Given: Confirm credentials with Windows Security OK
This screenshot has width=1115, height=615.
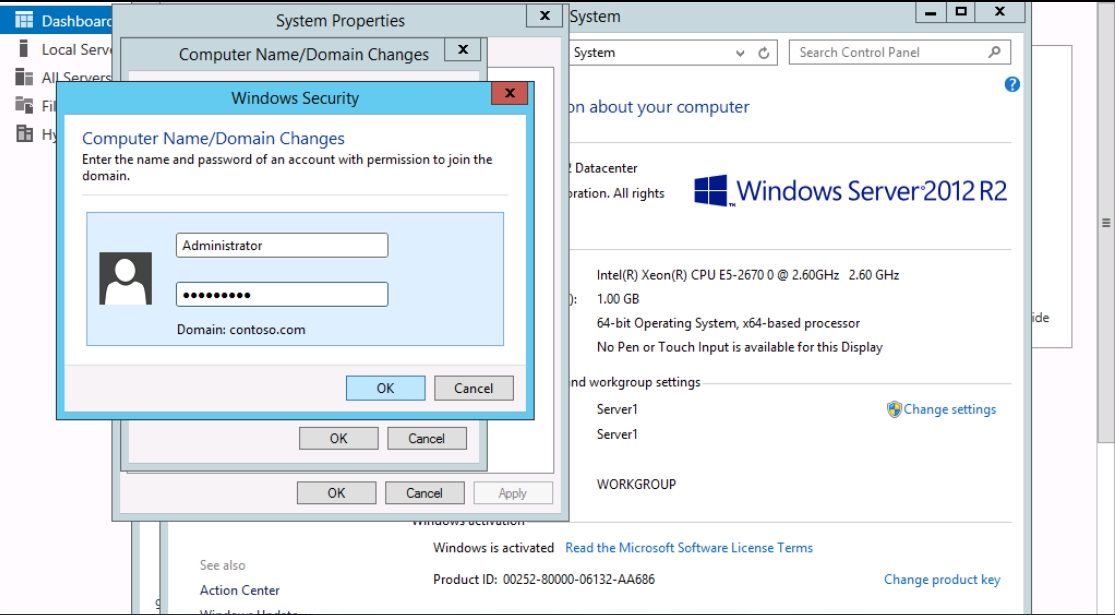Looking at the screenshot, I should 385,388.
